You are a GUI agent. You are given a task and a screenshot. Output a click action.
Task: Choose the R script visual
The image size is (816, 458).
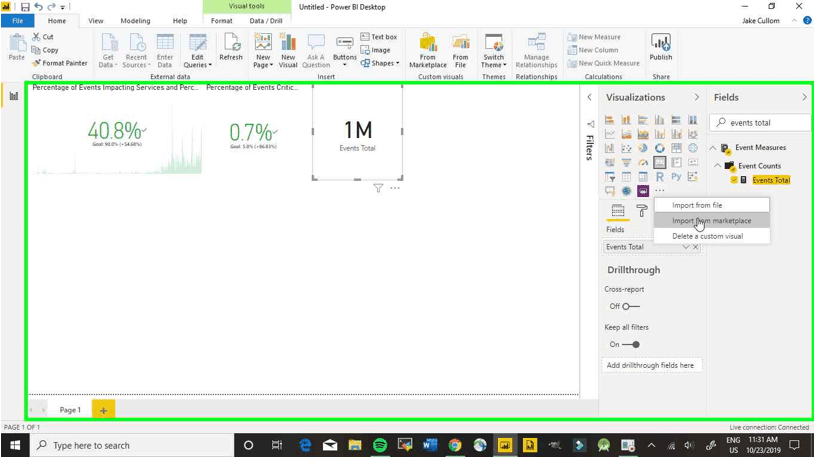(659, 177)
